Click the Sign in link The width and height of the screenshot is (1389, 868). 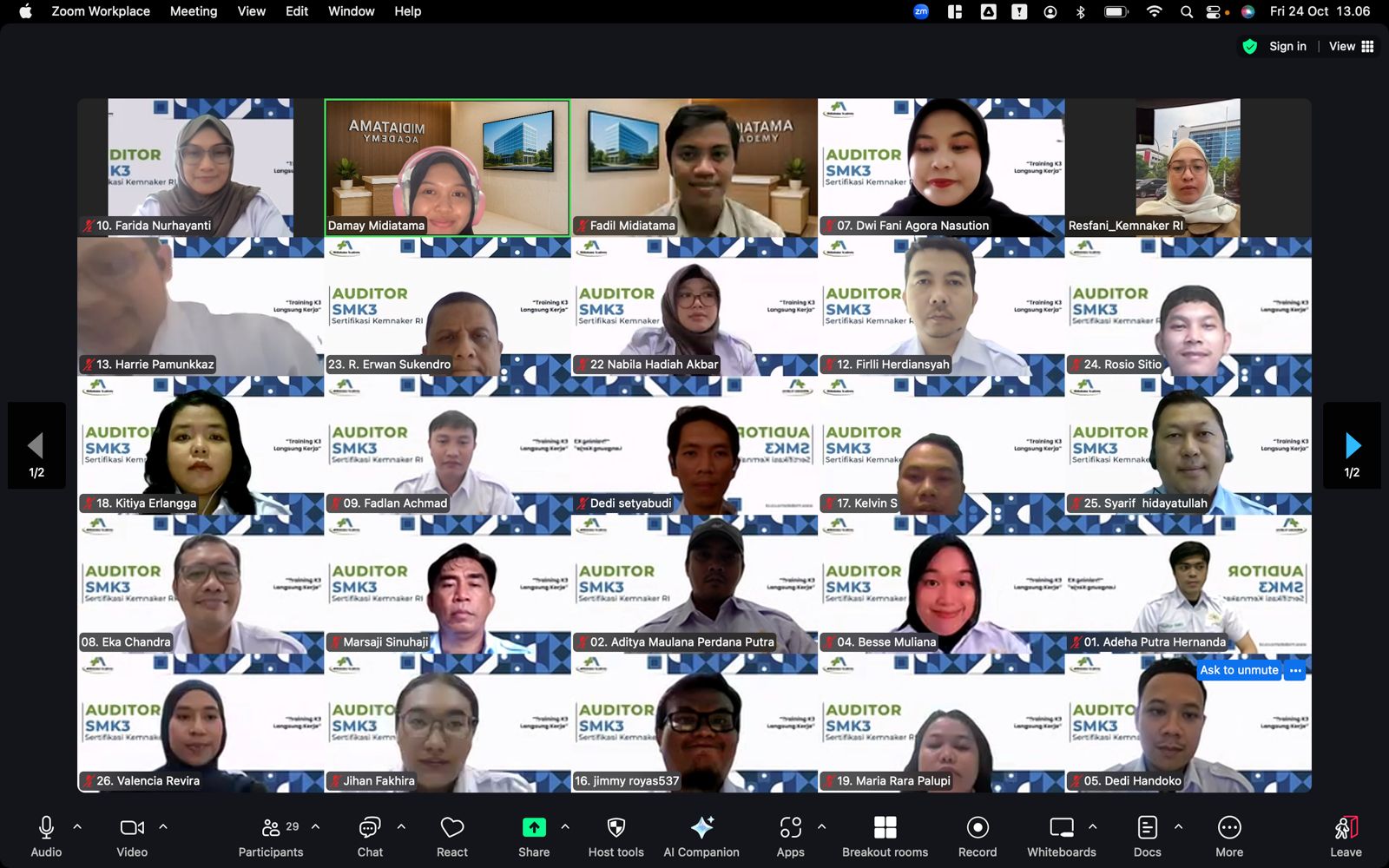pyautogui.click(x=1287, y=46)
